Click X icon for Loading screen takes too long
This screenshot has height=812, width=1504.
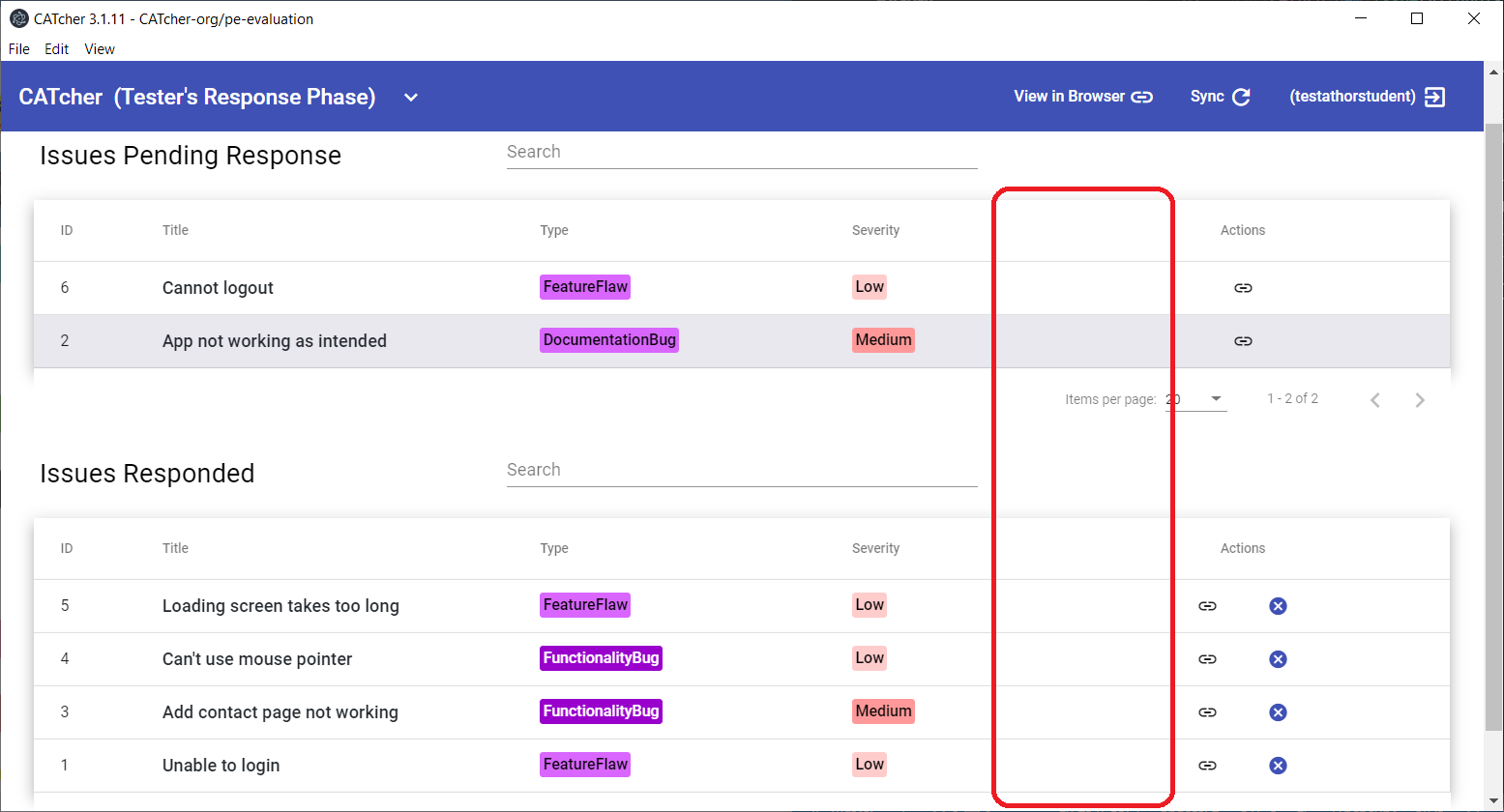click(x=1278, y=606)
